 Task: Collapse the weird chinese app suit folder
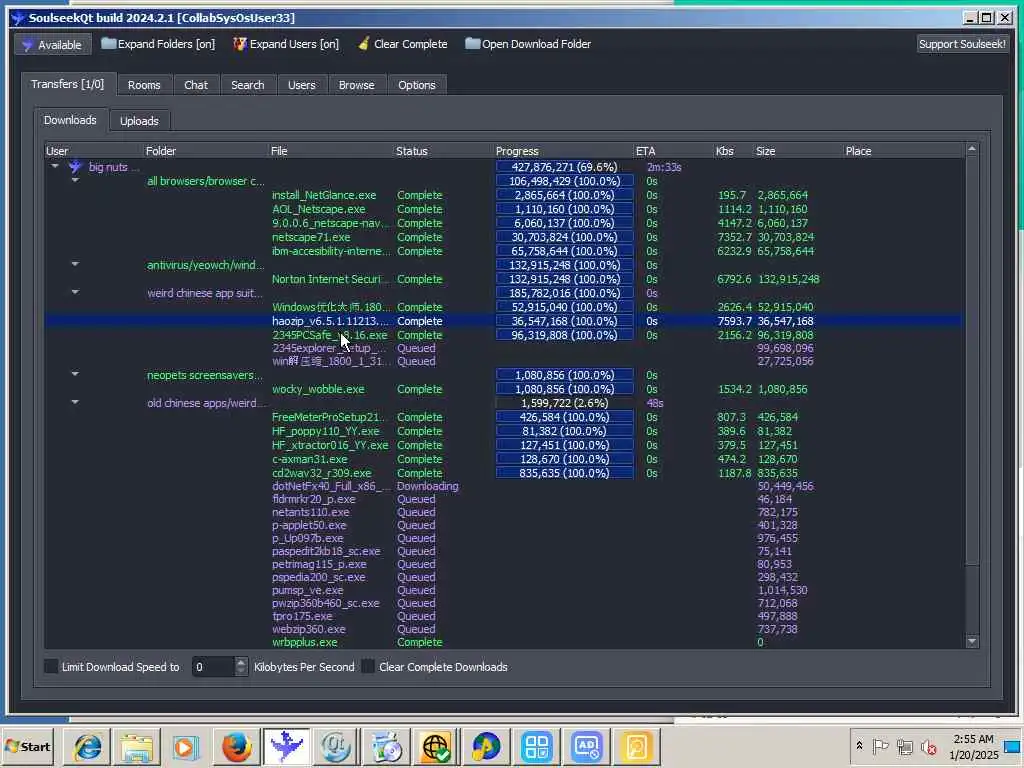75,293
